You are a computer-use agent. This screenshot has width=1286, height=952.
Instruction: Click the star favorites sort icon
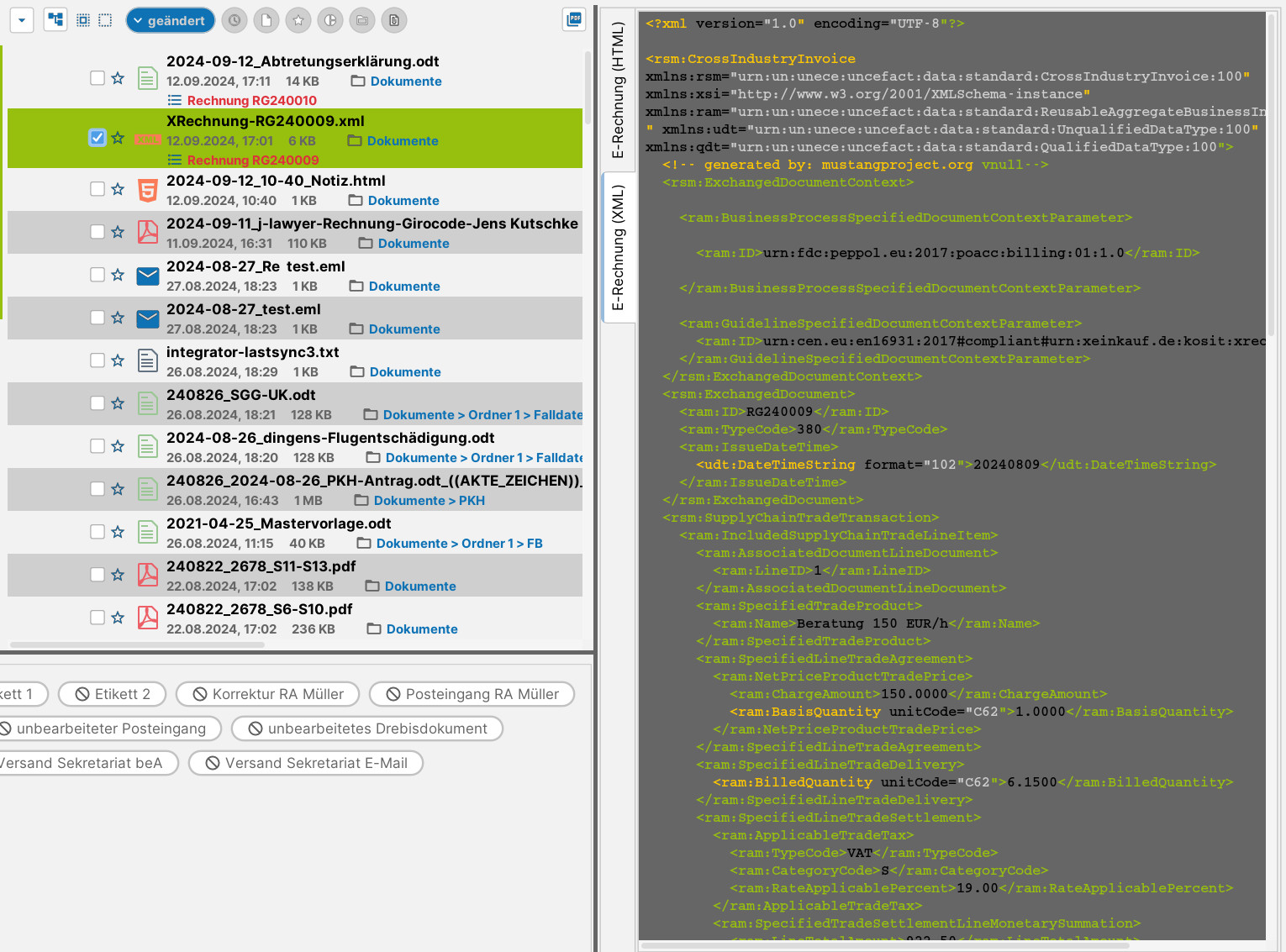pyautogui.click(x=298, y=20)
